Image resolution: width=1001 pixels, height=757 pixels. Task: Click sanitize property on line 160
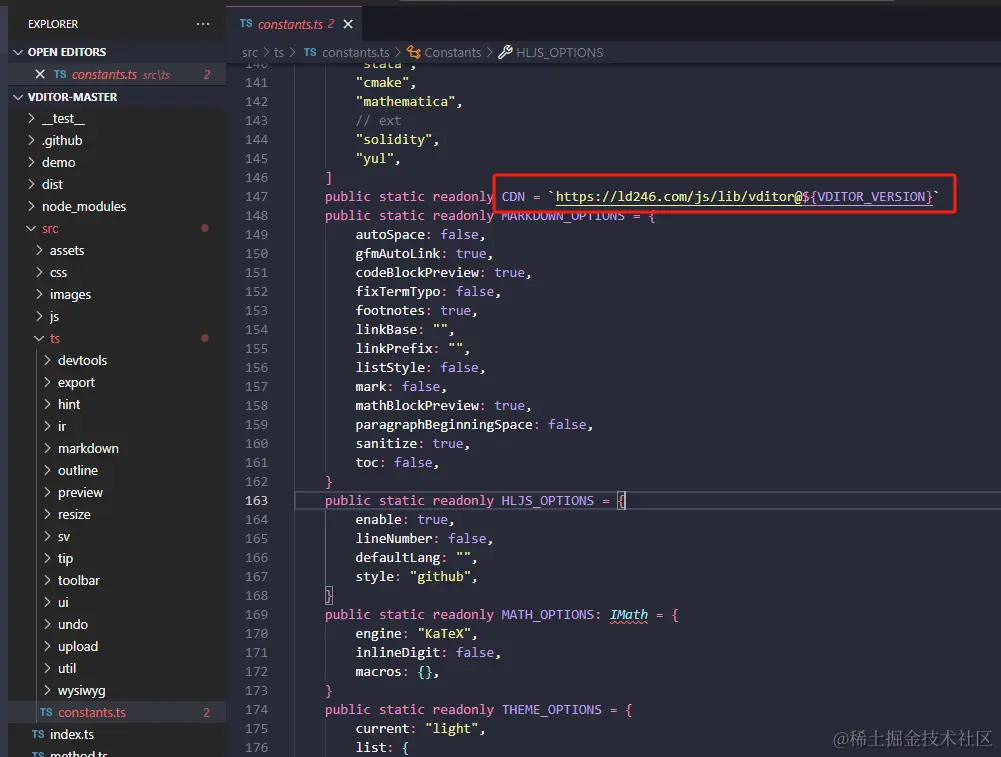[386, 444]
